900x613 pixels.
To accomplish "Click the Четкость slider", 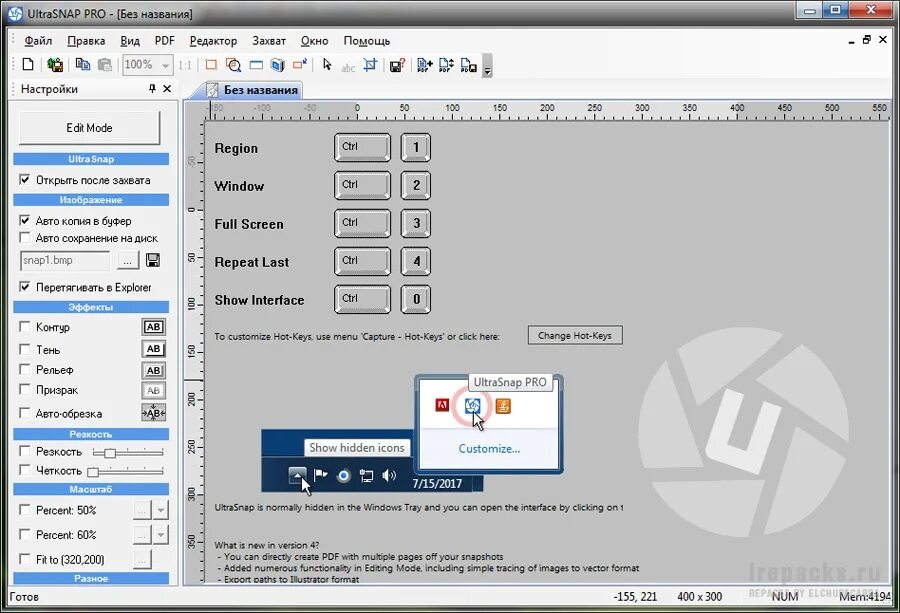I will pos(126,471).
